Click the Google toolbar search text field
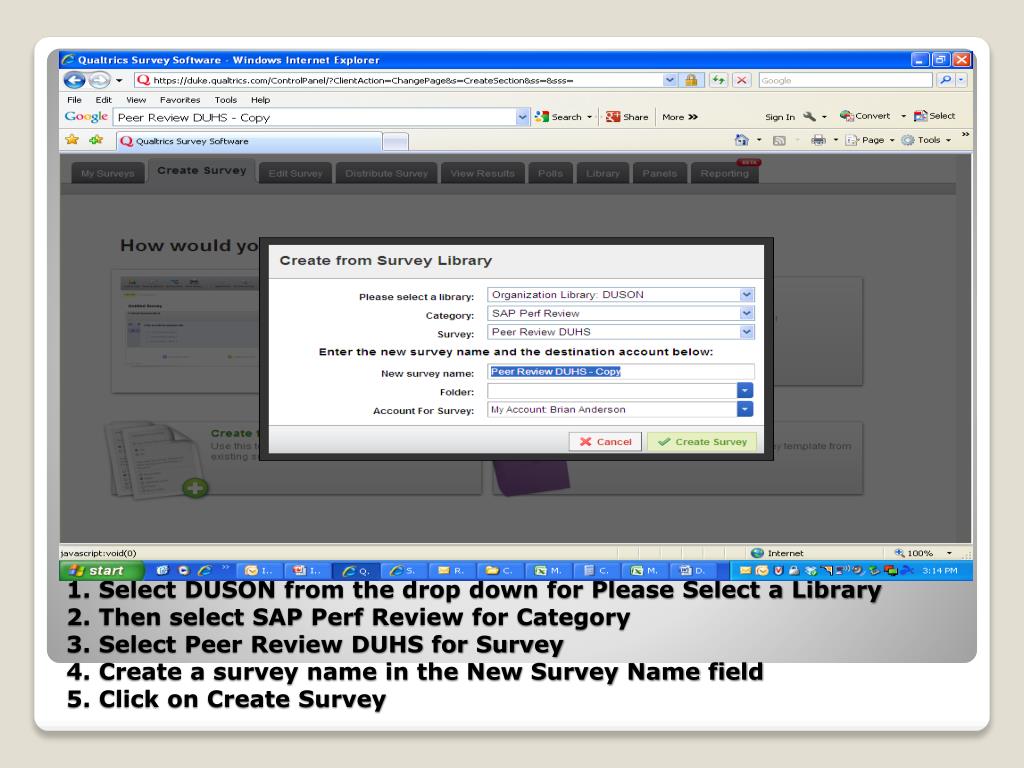The image size is (1024, 768). click(315, 118)
